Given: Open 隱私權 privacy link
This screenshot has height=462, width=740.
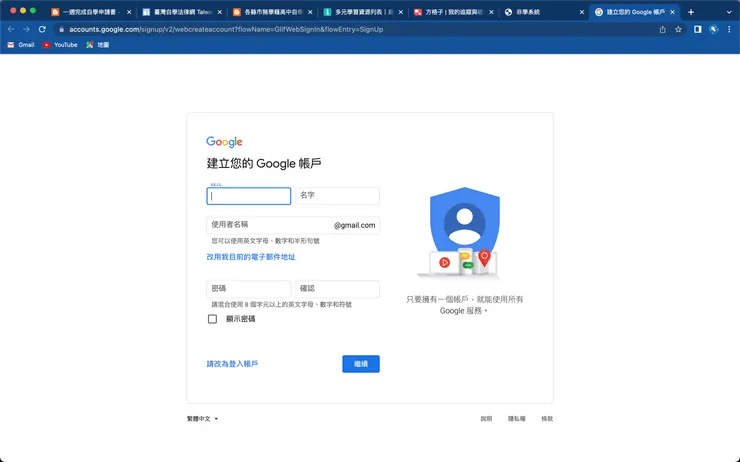Looking at the screenshot, I should [x=516, y=419].
